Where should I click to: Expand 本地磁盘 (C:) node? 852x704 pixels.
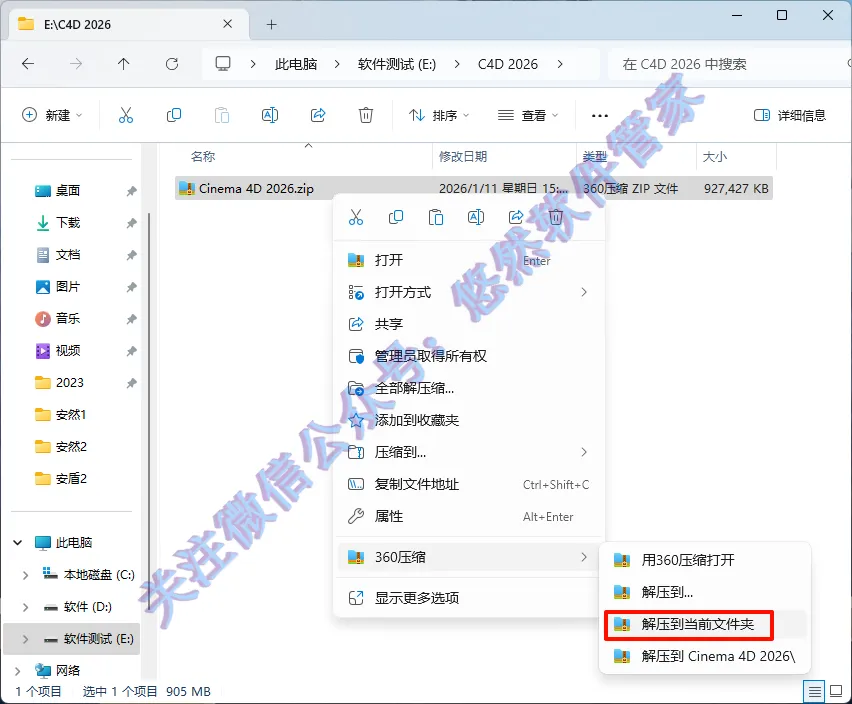coord(26,575)
